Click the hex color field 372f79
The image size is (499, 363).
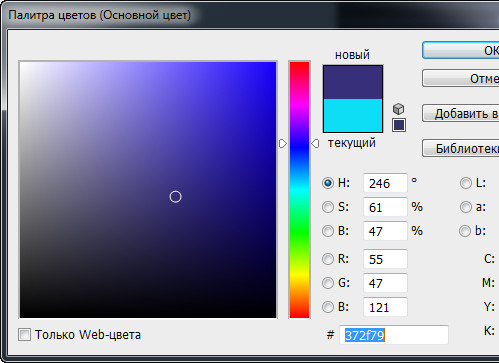click(x=394, y=335)
